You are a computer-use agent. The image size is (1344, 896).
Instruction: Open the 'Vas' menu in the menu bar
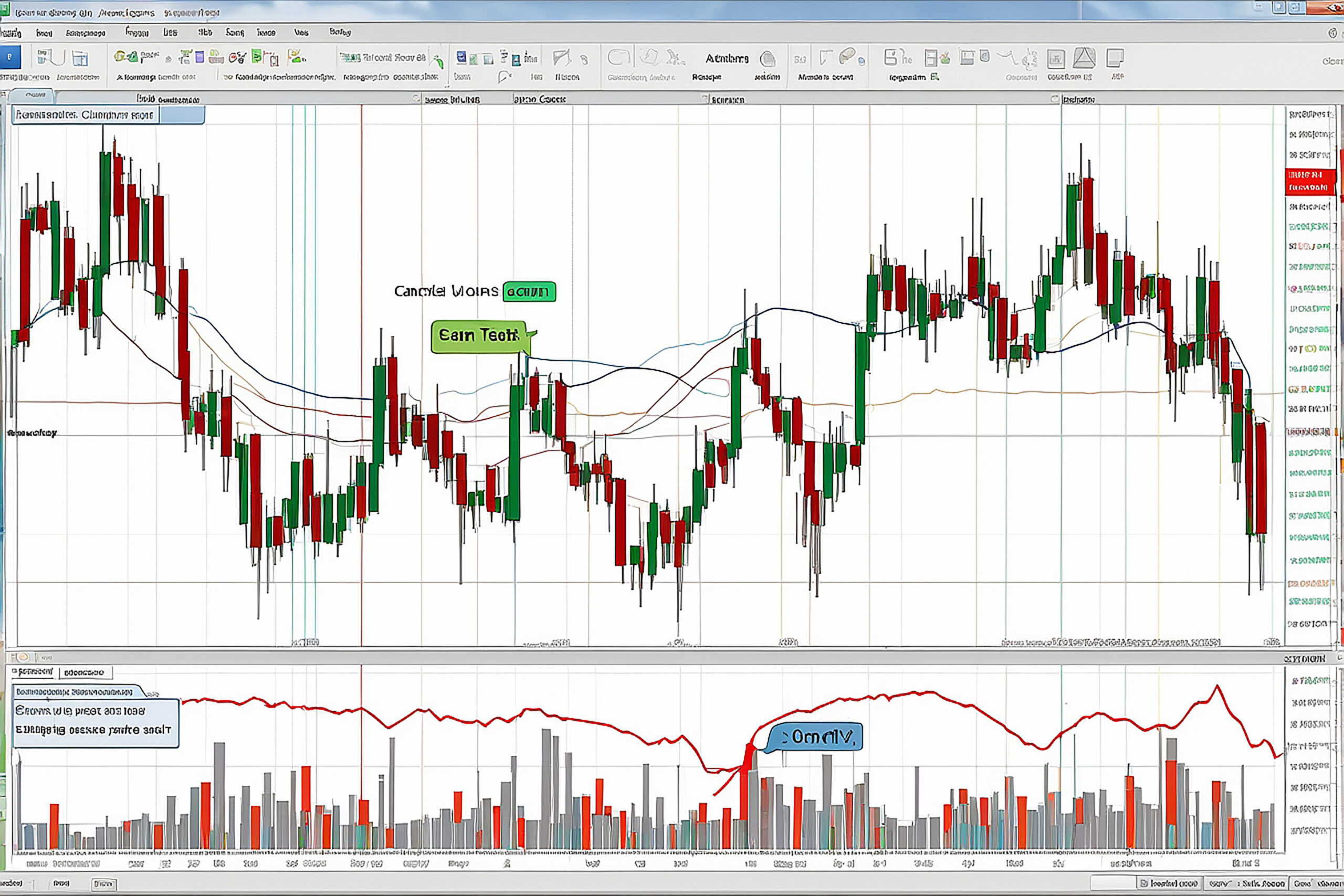coord(301,33)
